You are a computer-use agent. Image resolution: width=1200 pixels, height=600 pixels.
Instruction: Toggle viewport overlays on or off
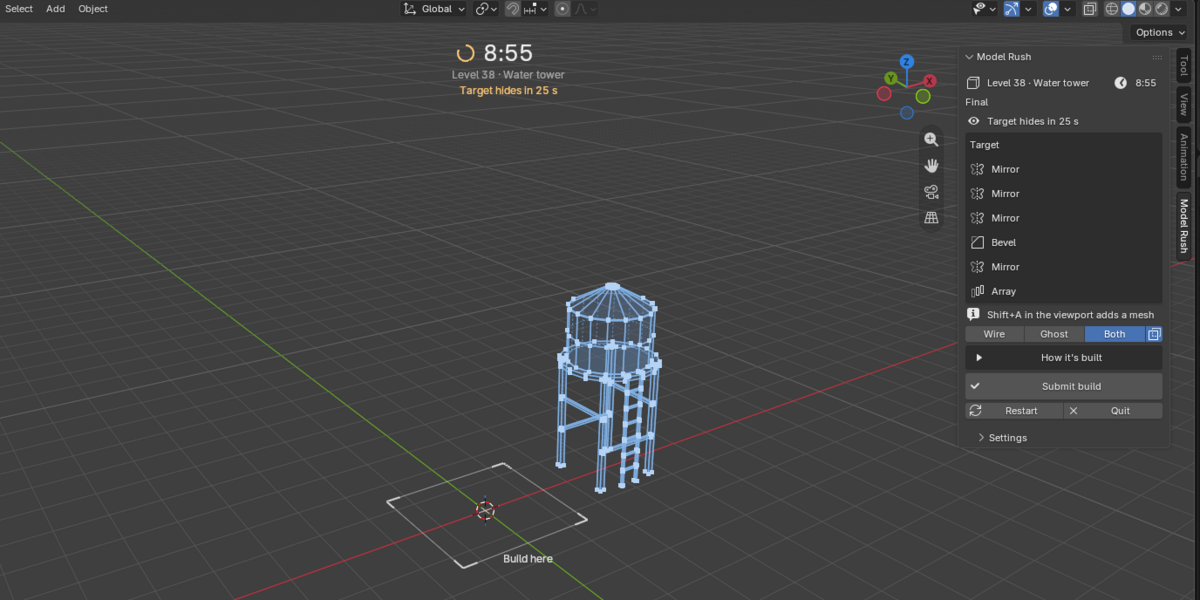[1051, 9]
